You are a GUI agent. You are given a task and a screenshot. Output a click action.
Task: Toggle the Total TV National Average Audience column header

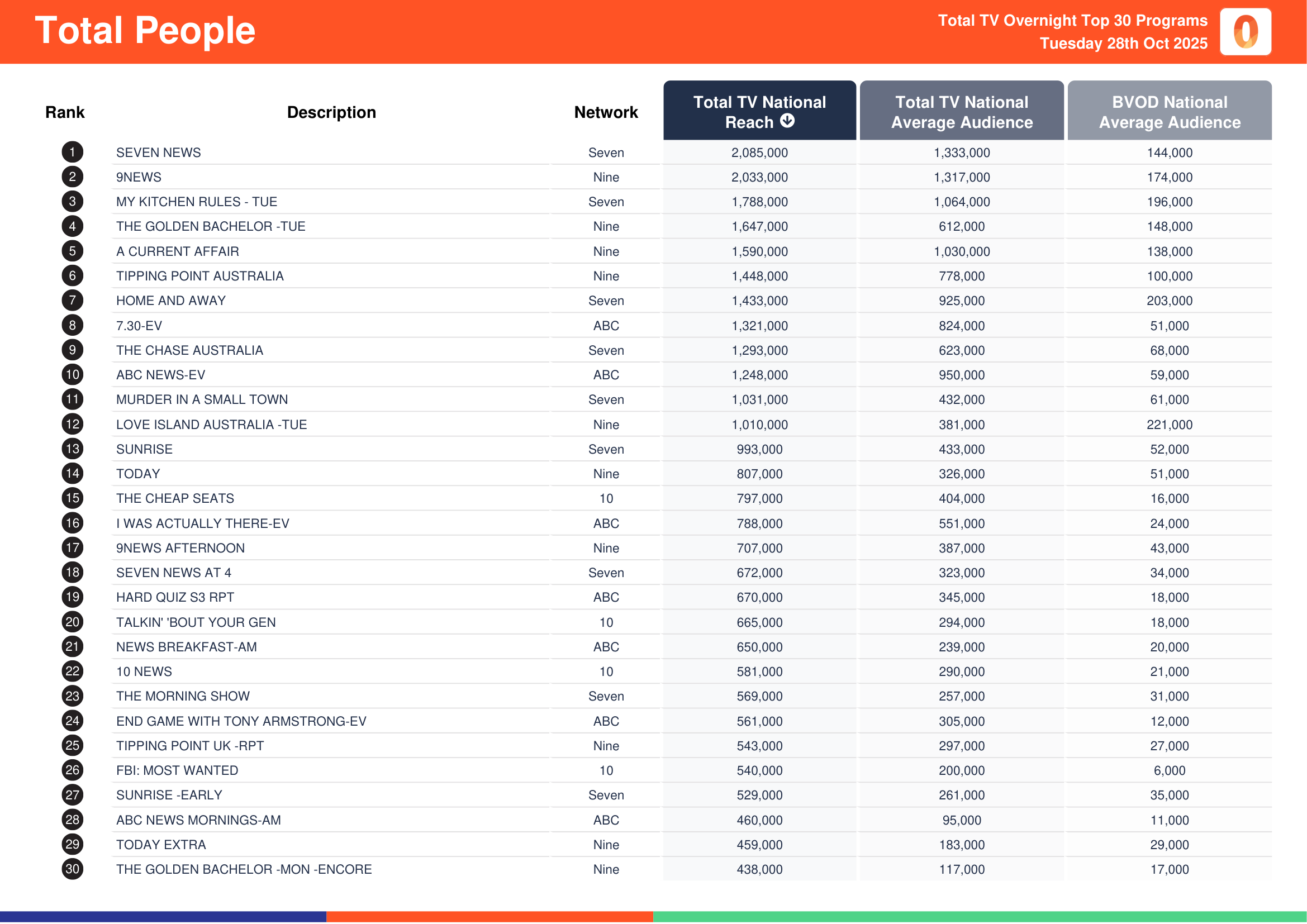[x=961, y=112]
